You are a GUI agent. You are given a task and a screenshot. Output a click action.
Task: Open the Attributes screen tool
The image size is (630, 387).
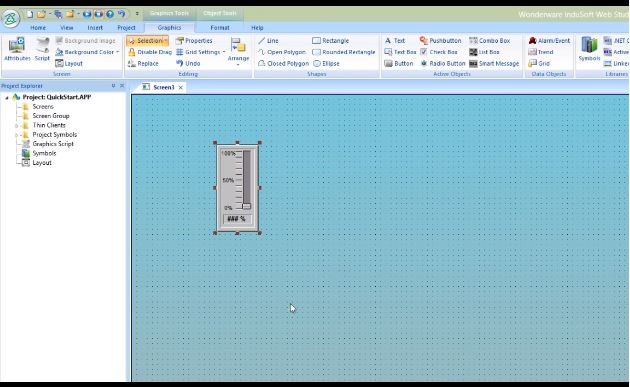[17, 49]
